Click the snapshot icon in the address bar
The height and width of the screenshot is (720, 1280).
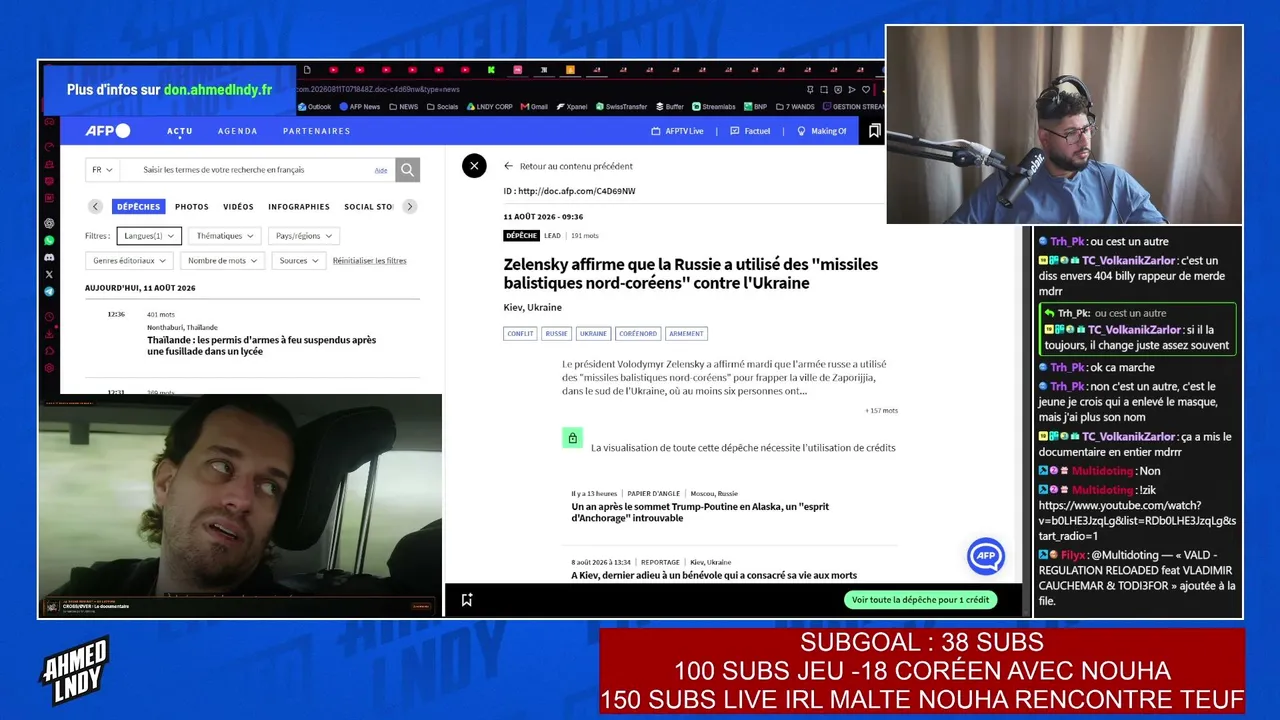point(826,89)
